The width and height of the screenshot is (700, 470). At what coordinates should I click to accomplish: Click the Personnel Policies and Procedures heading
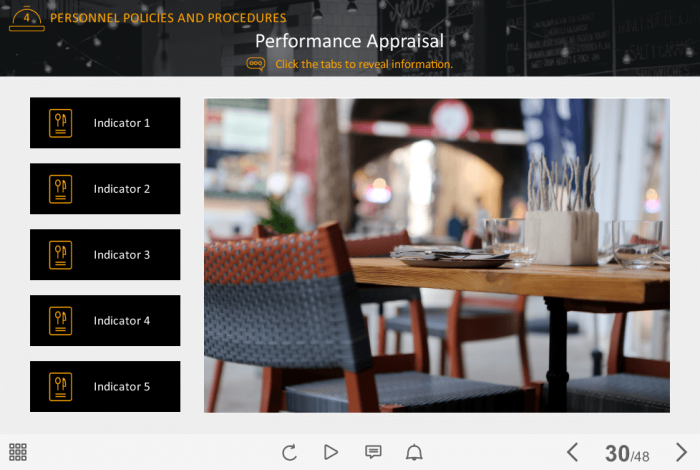point(168,18)
